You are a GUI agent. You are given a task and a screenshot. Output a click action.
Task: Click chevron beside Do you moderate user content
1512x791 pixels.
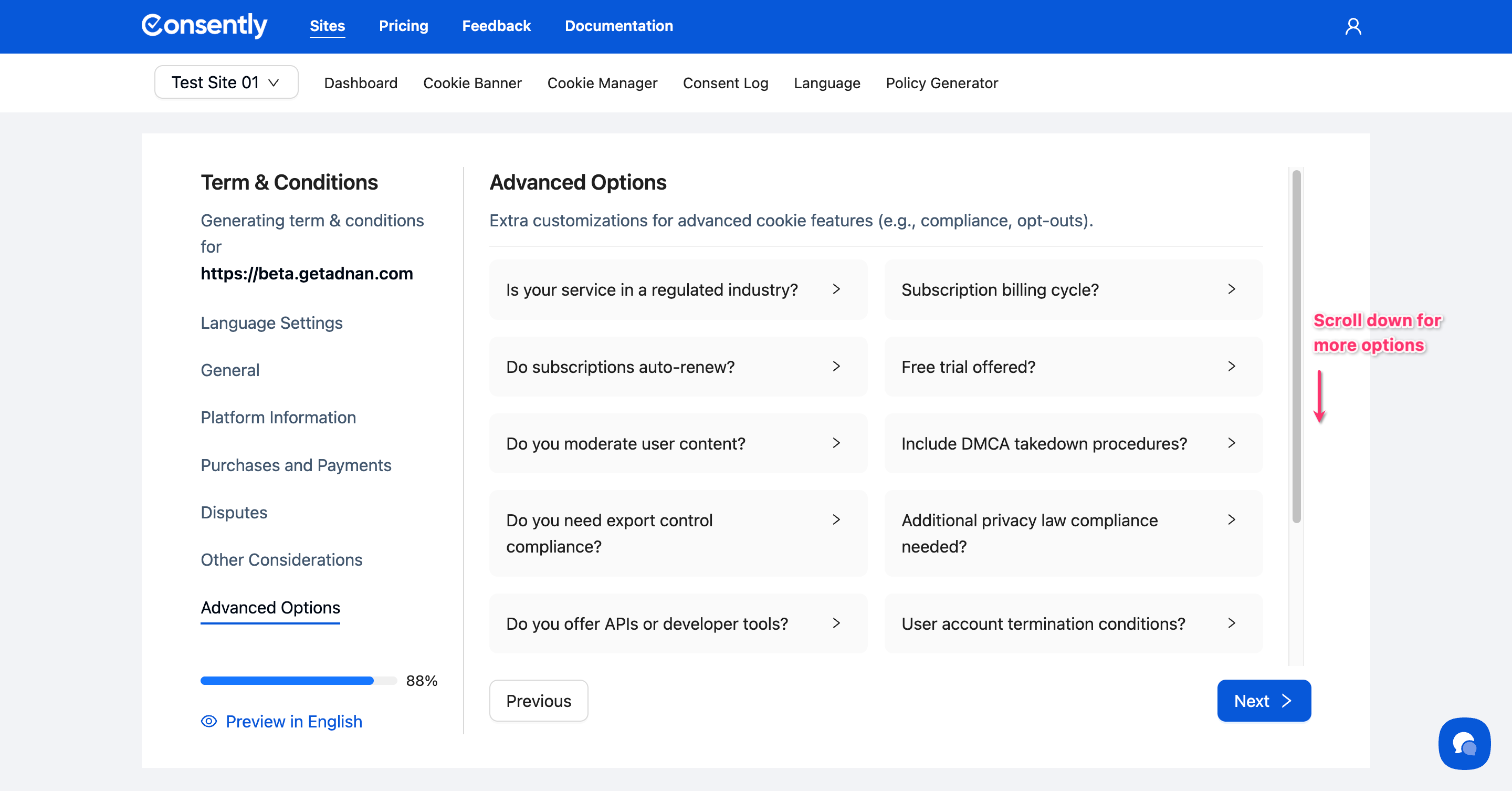pos(836,443)
